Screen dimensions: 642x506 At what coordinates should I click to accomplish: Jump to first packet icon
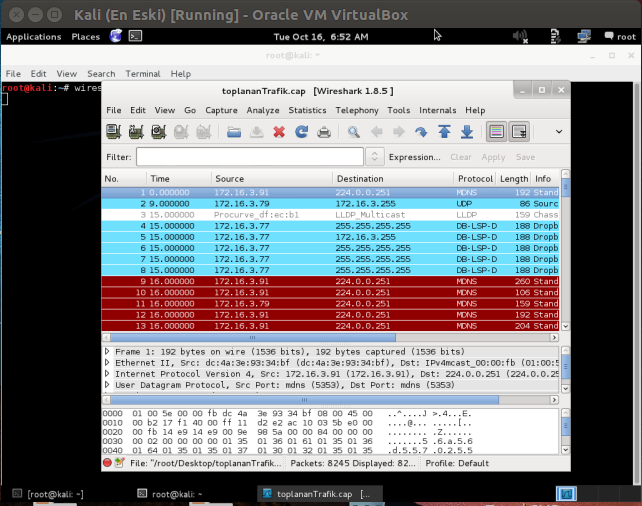click(x=444, y=132)
